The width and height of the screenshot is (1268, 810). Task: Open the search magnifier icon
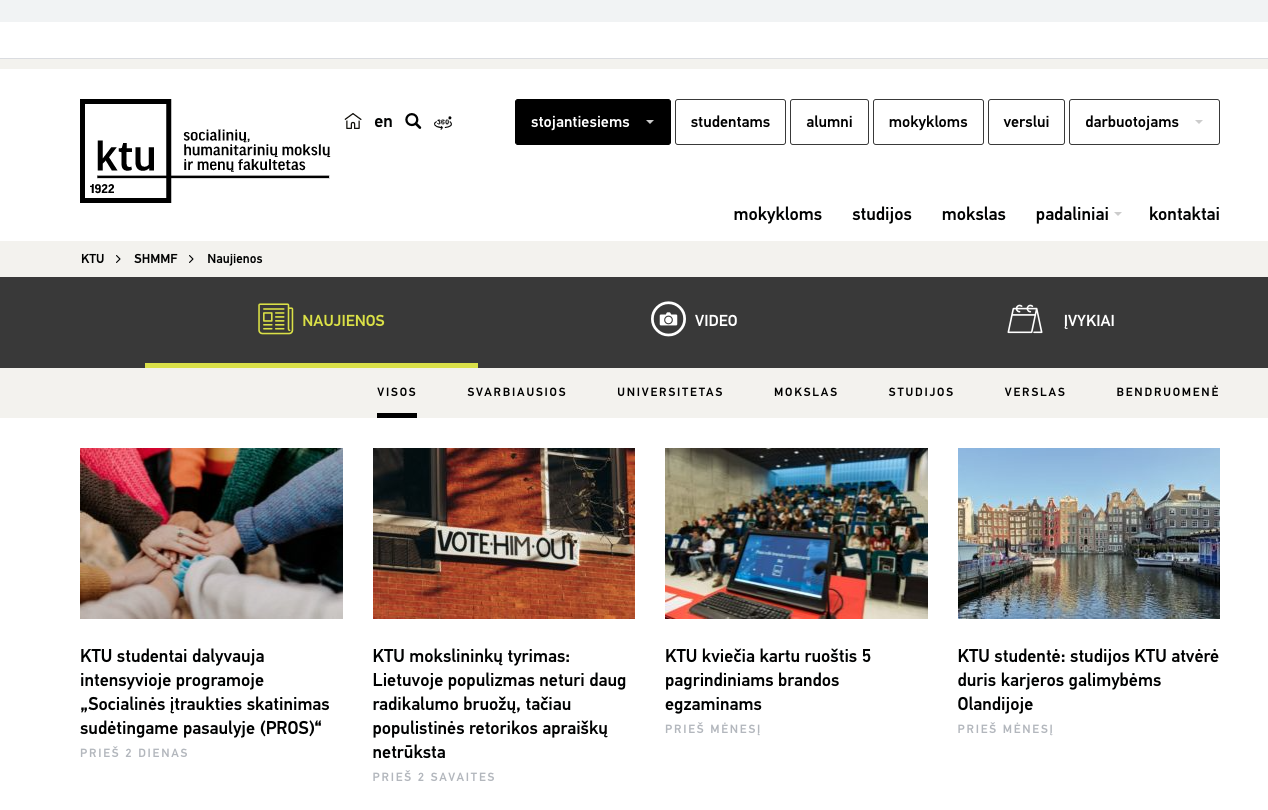tap(413, 121)
